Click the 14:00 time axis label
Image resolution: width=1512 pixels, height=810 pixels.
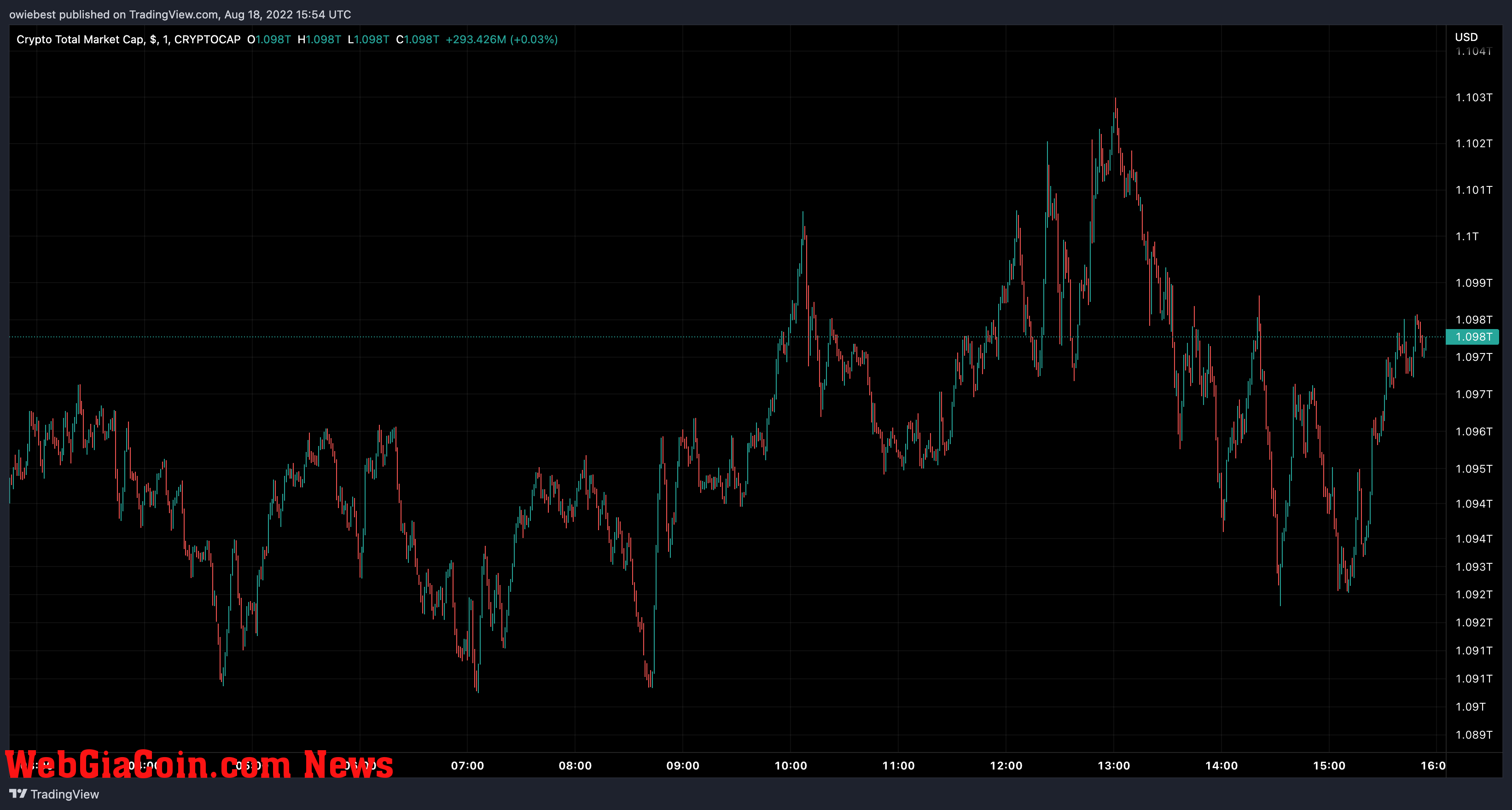coord(1221,765)
